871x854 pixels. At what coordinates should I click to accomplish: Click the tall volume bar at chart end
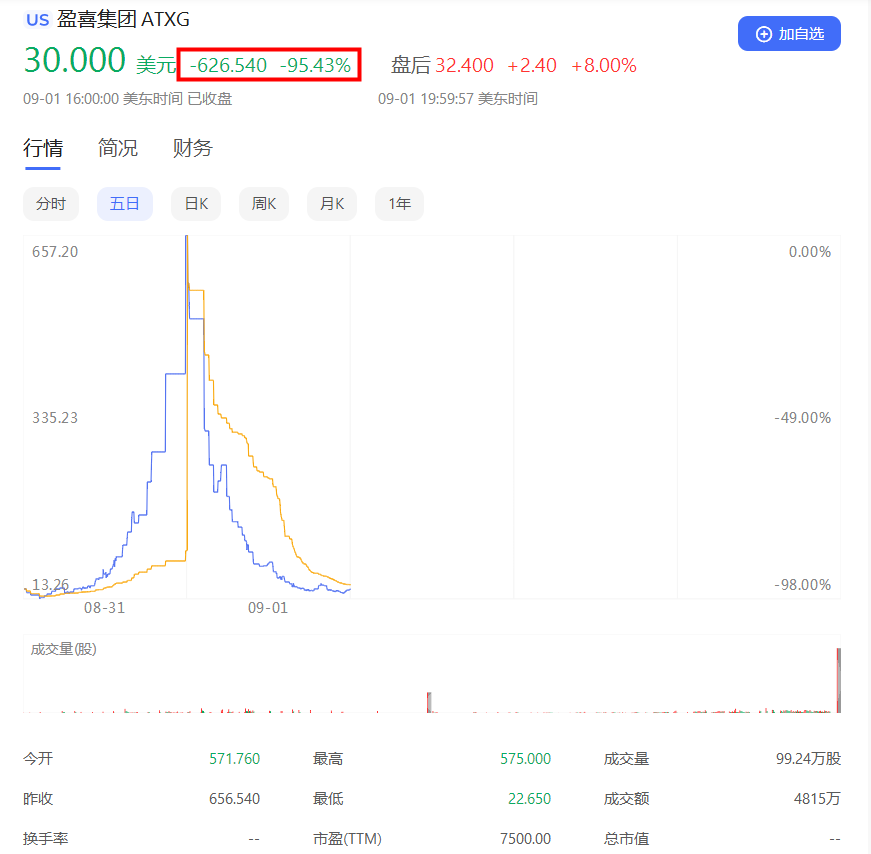pyautogui.click(x=838, y=680)
